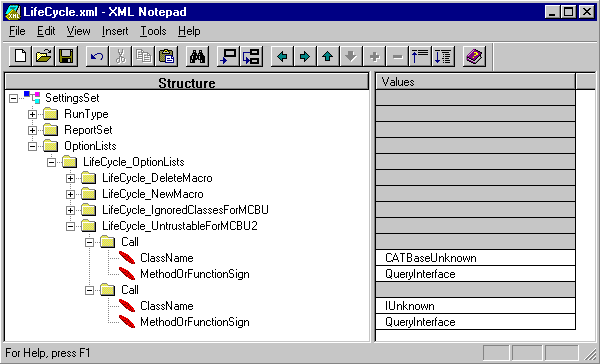Select the LifeCycle_IgnoredClassesForMCBU tree item
The width and height of the screenshot is (600, 364).
185,210
